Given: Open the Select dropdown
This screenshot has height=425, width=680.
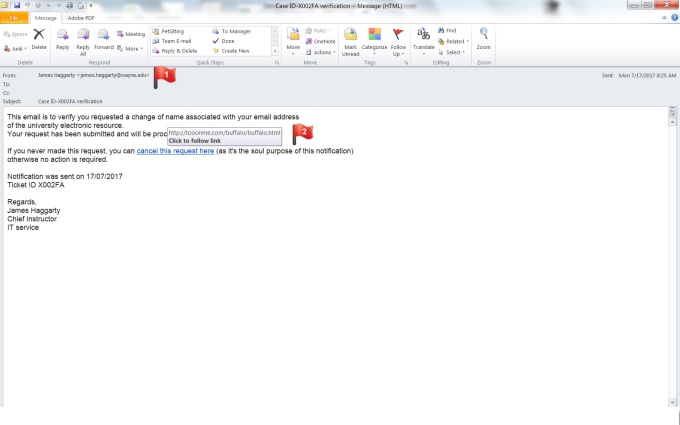Looking at the screenshot, I should 451,52.
